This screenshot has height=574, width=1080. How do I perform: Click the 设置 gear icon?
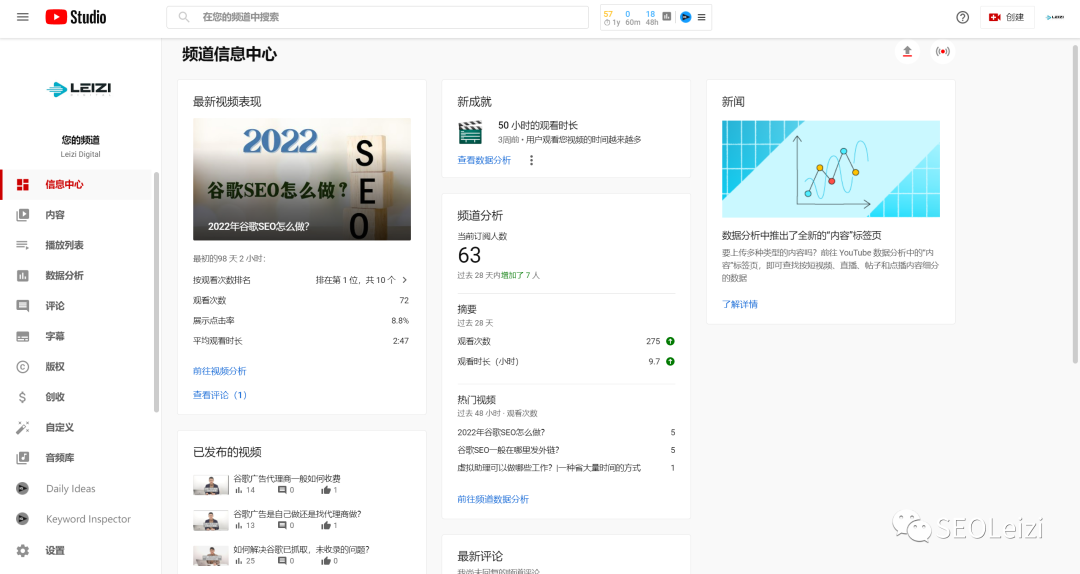pos(23,551)
